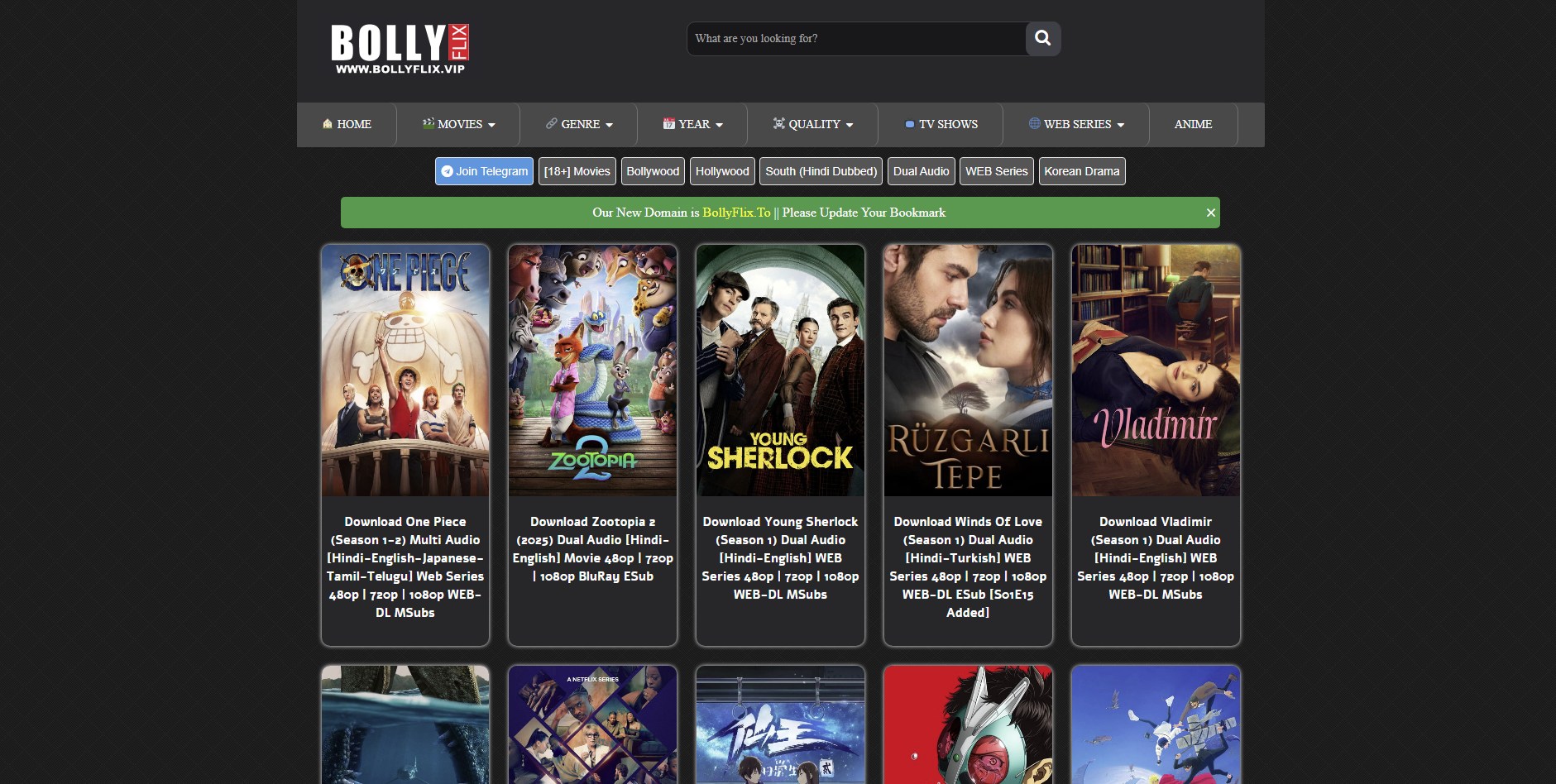1556x784 pixels.
Task: Select the Home icon in the navbar
Action: (x=327, y=124)
